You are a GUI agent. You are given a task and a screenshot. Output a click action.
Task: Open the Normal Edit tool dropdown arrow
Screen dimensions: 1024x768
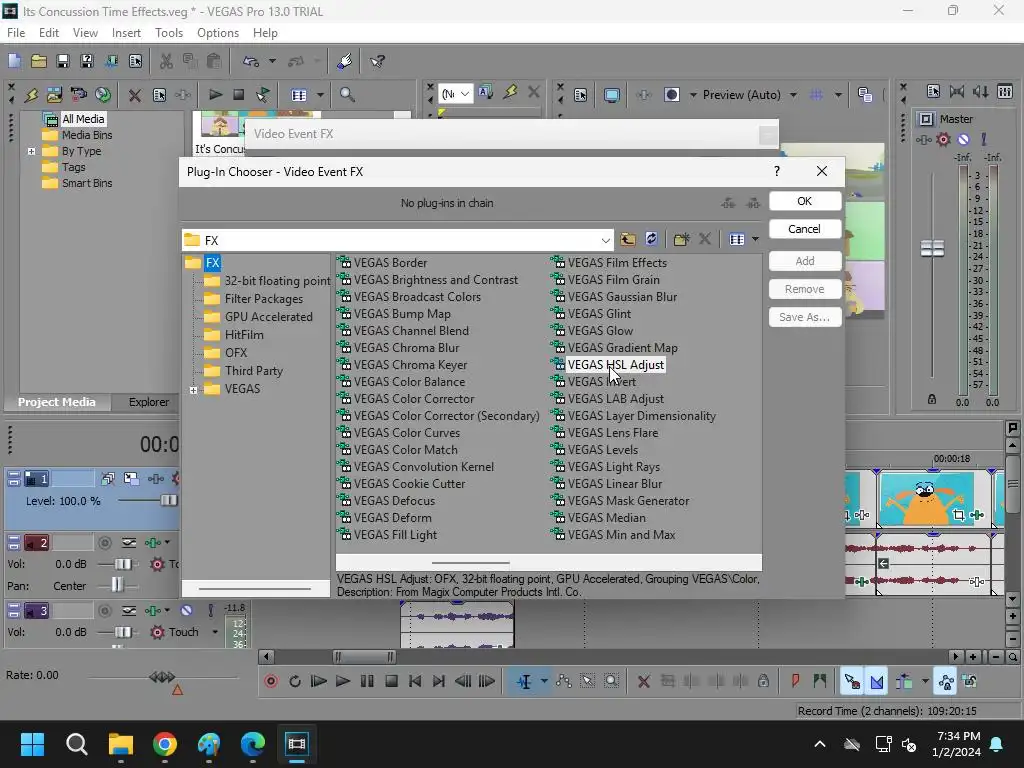544,682
